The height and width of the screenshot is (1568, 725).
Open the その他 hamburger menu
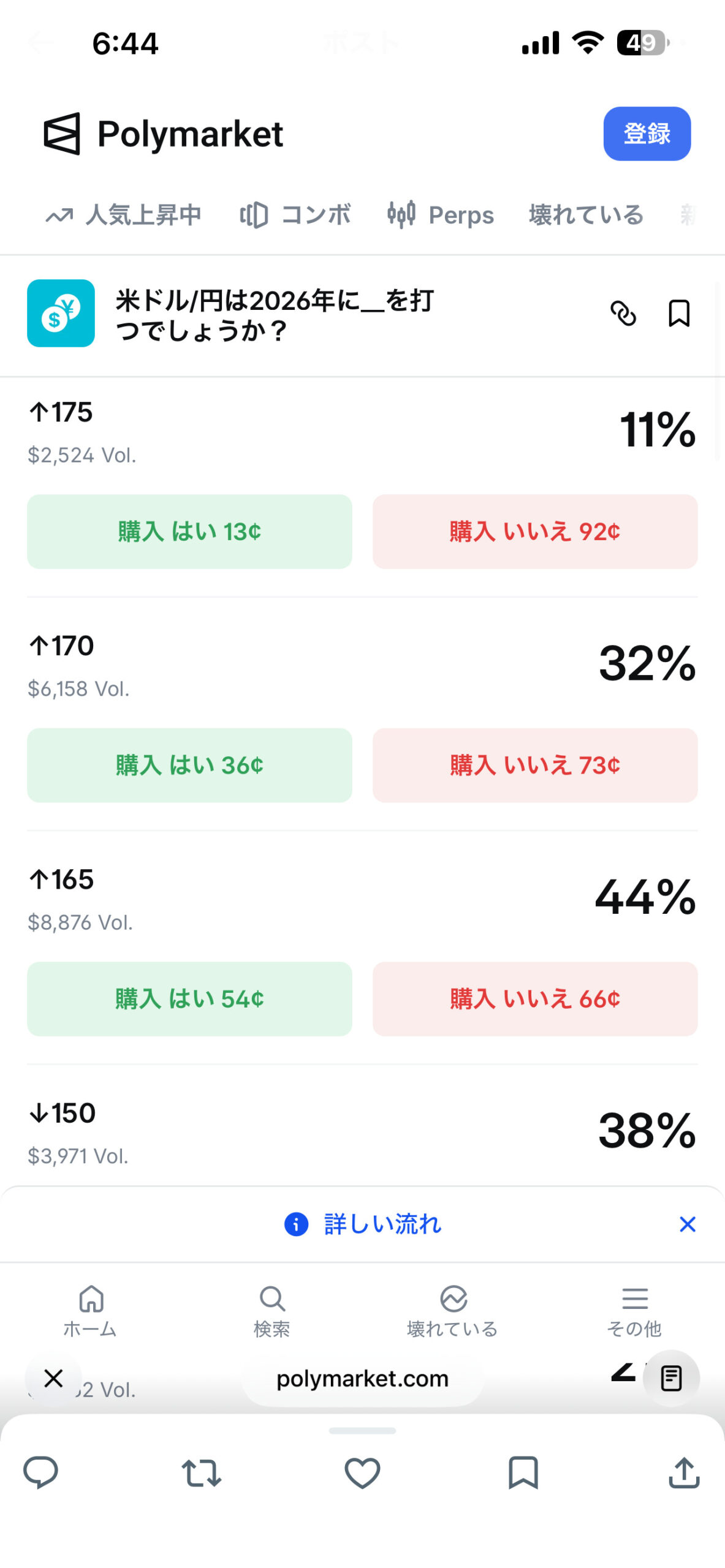(x=635, y=1298)
